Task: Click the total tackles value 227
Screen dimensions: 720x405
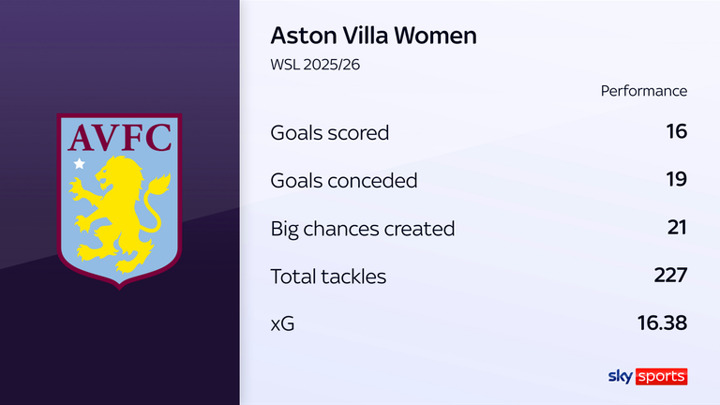Action: [x=670, y=276]
